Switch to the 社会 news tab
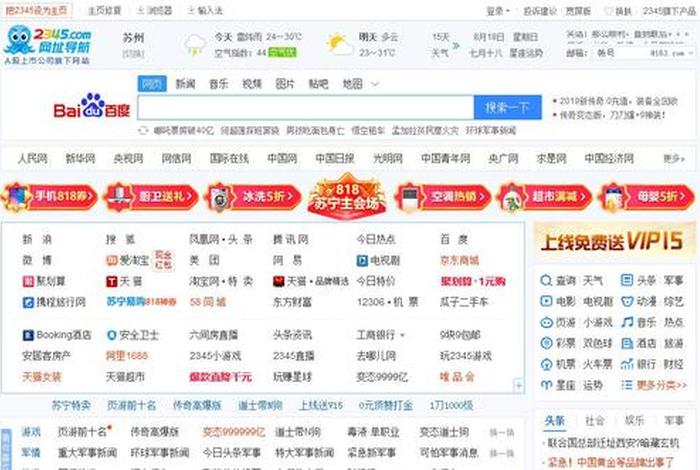The height and width of the screenshot is (470, 700). pos(595,420)
